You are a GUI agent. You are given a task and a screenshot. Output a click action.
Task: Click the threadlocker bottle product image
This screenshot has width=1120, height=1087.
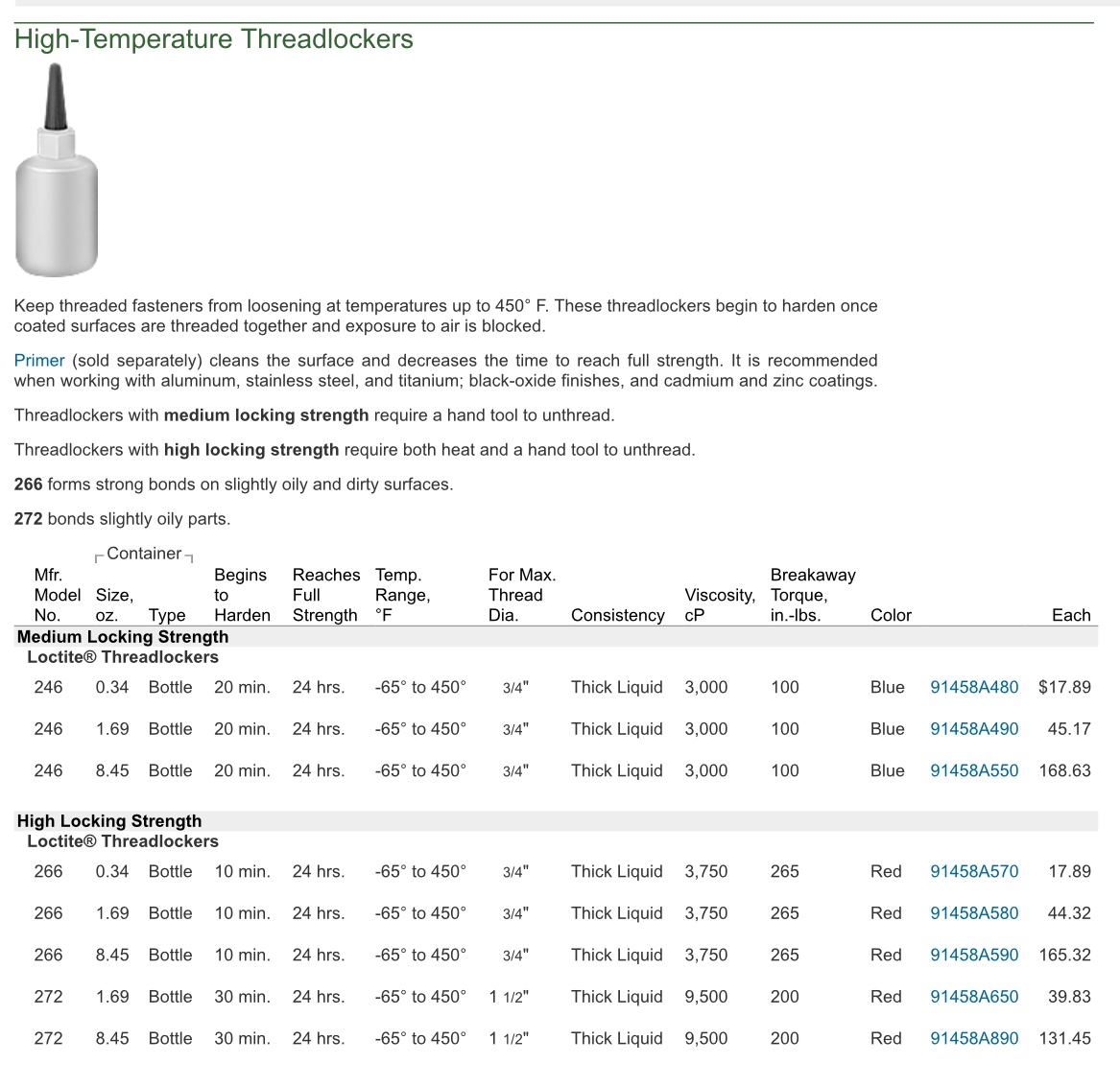57,170
